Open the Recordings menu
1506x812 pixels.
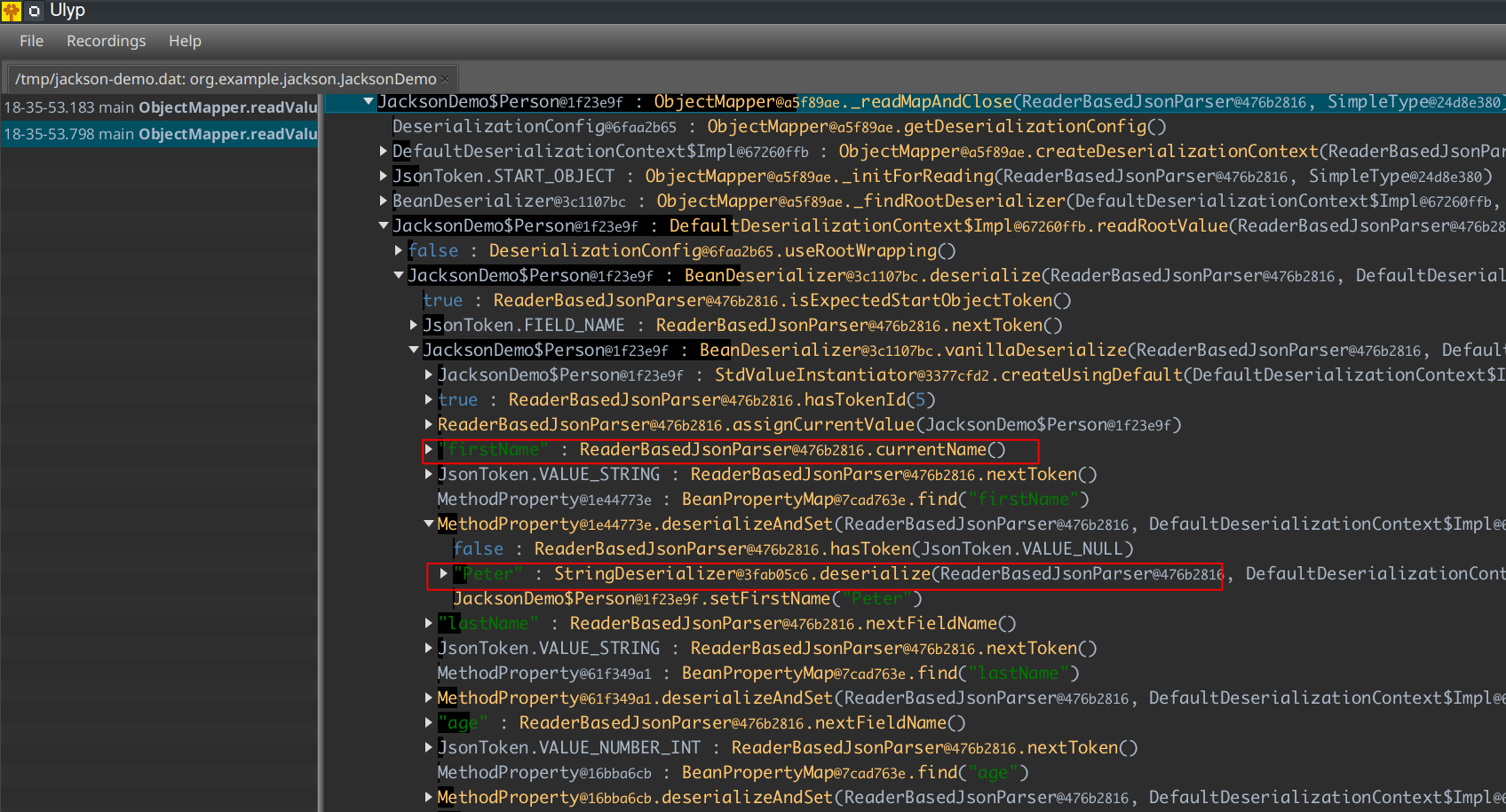click(x=106, y=41)
